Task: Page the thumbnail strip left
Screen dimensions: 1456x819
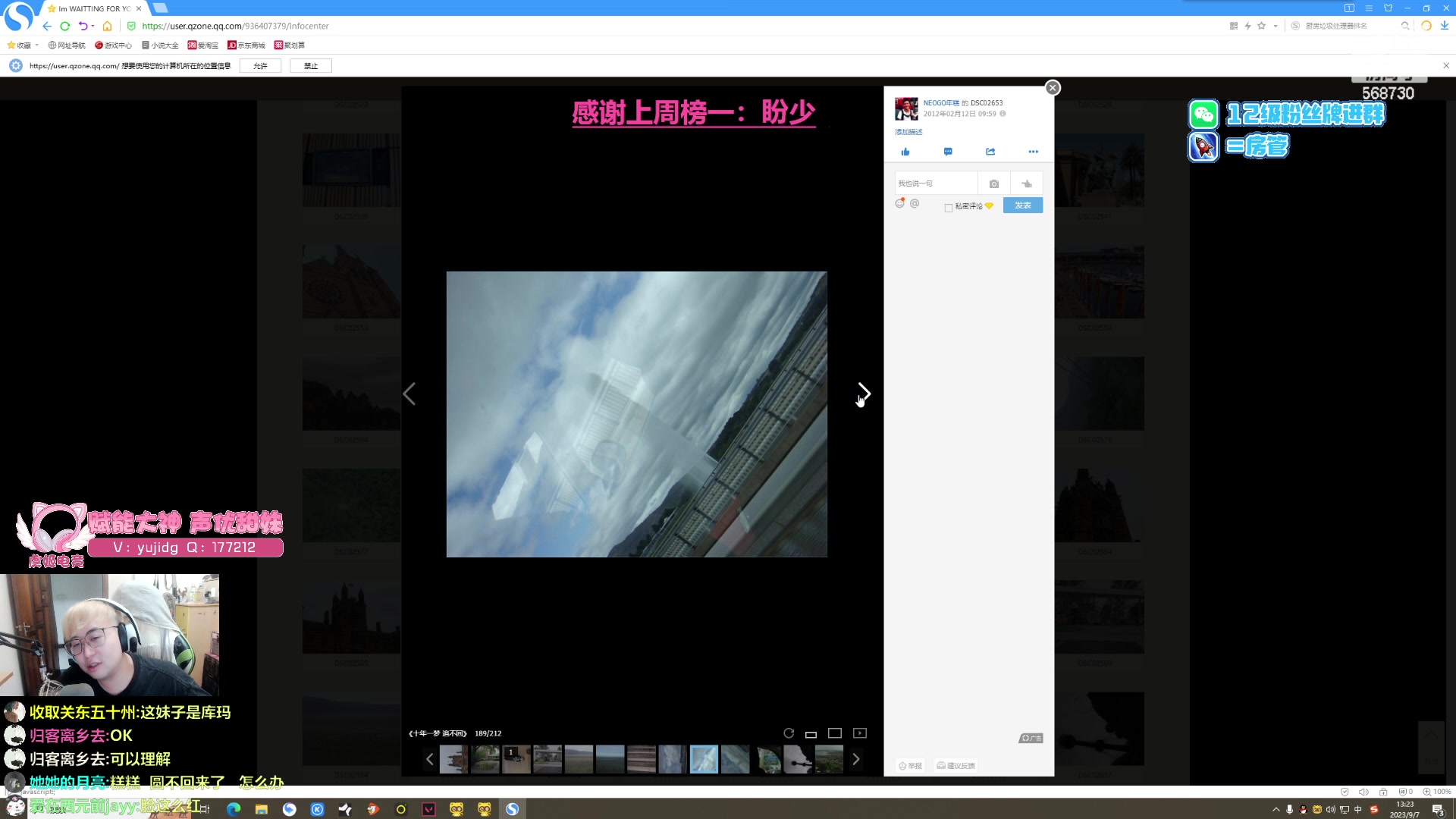Action: tap(430, 759)
